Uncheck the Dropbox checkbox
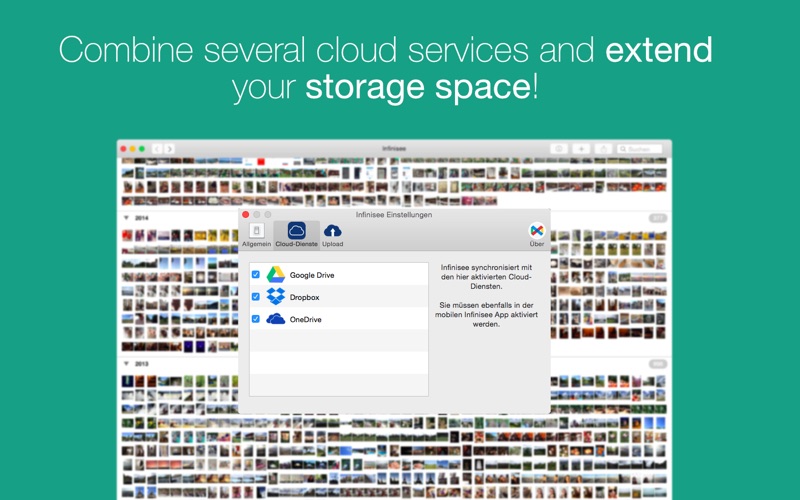This screenshot has height=500, width=800. click(x=256, y=296)
